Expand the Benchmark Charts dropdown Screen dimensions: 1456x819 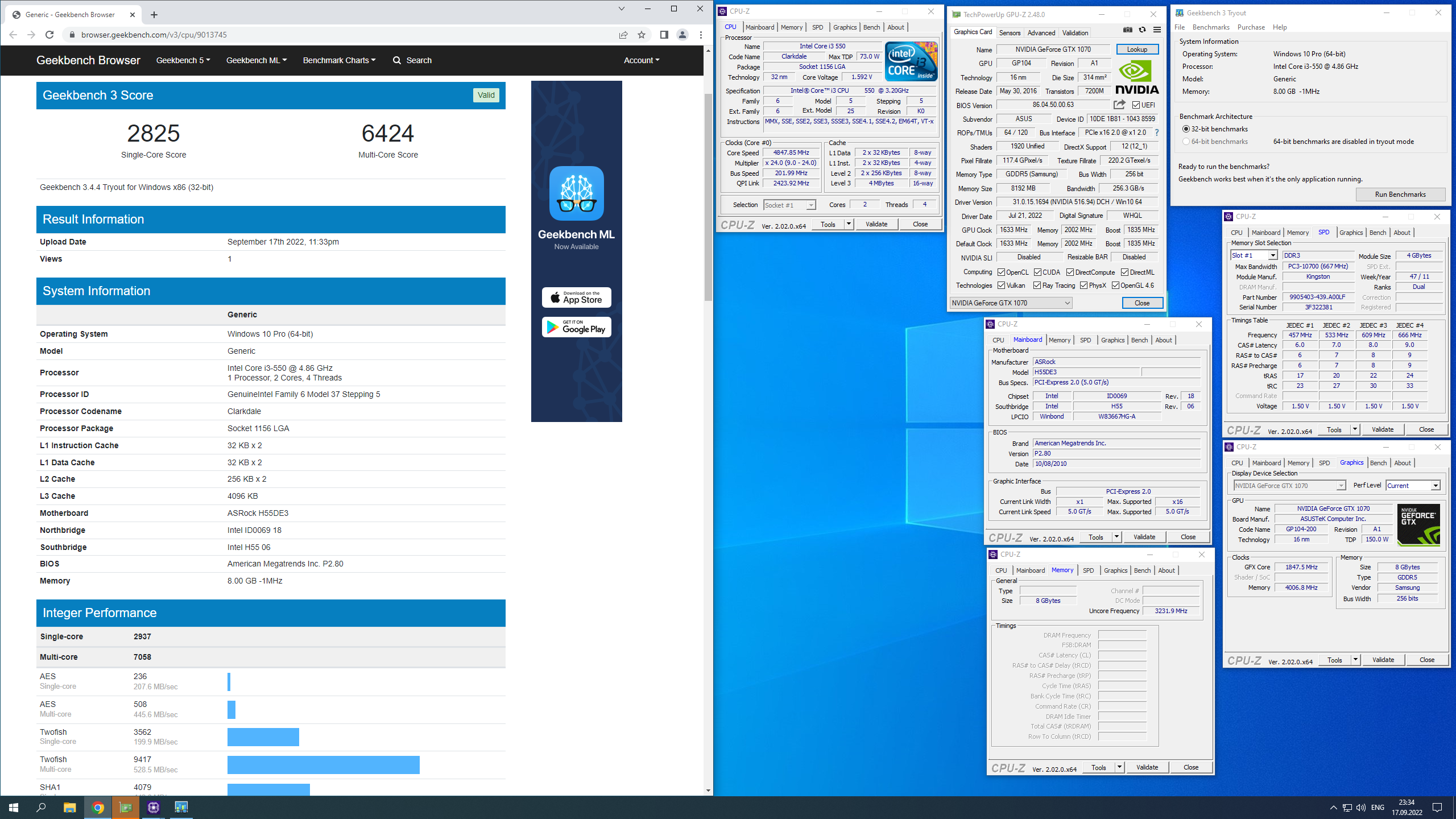pos(339,60)
